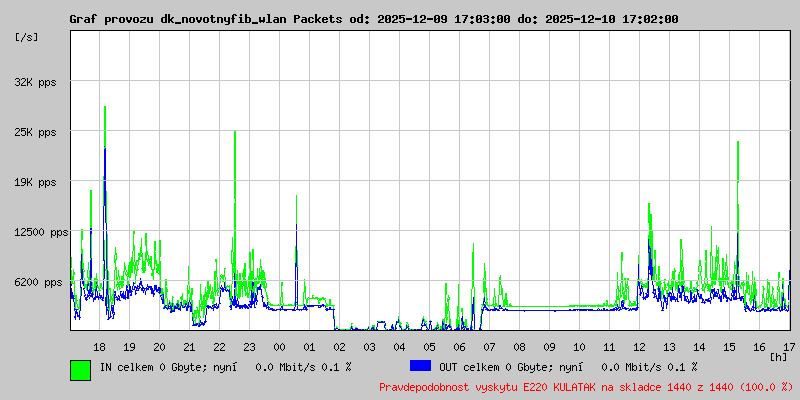This screenshot has height=400, width=800.
Task: Click the graph title 'Graf provozu dk_novotnyfib_wlan Packets'
Action: point(206,19)
